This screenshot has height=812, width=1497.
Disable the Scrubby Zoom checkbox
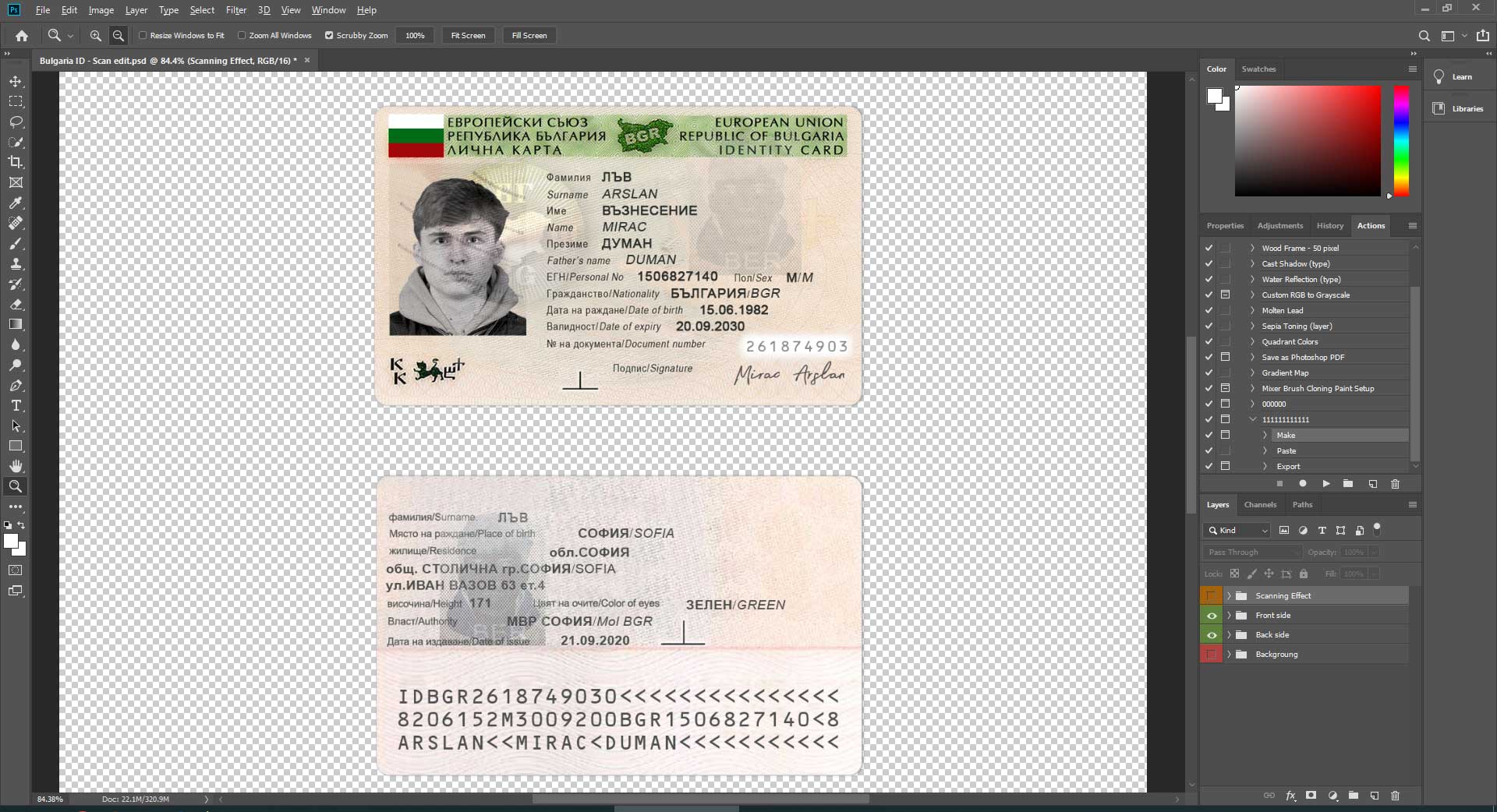(x=329, y=36)
